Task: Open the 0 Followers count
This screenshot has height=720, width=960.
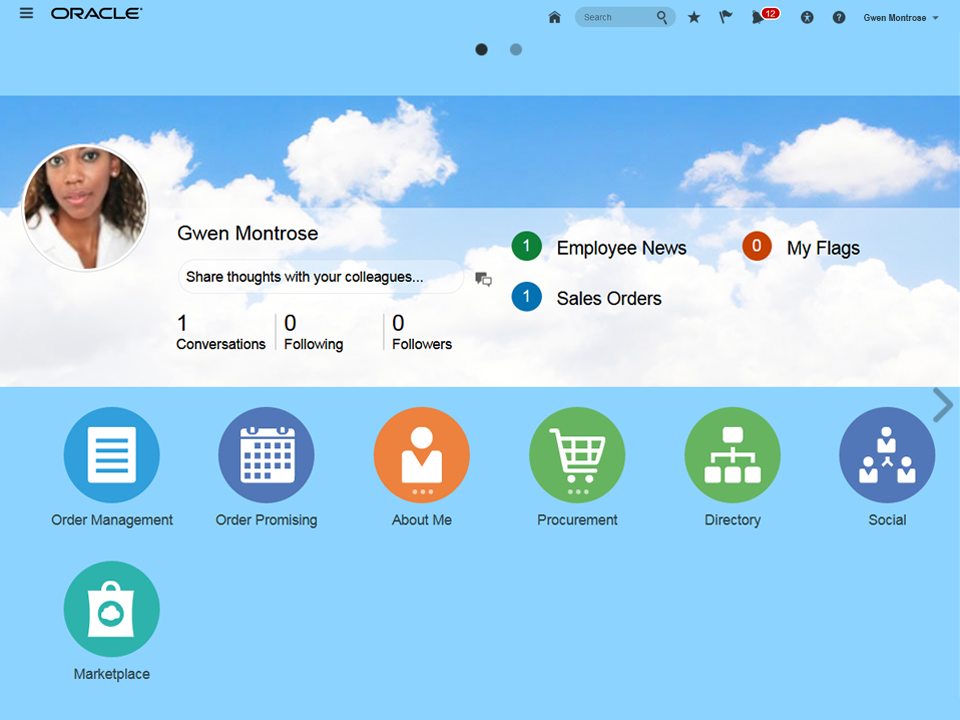Action: pyautogui.click(x=422, y=332)
